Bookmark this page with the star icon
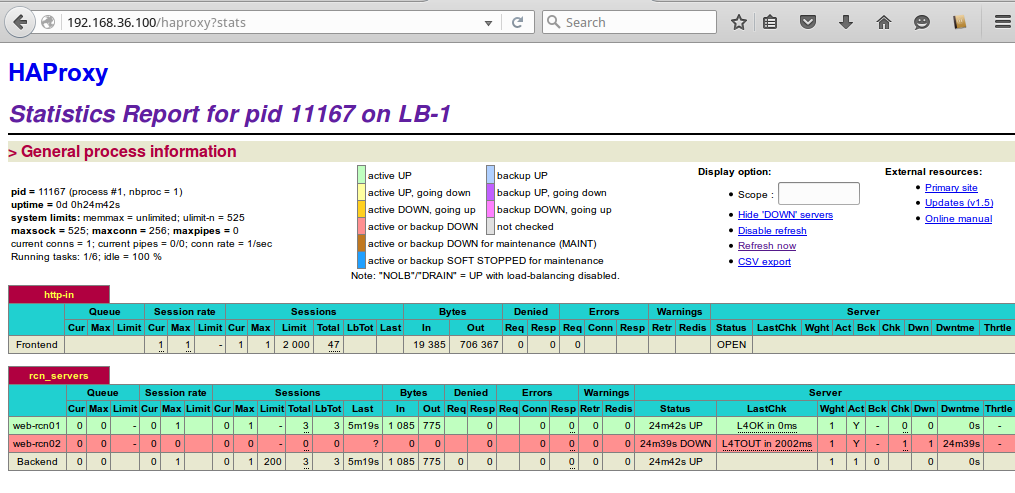This screenshot has width=1015, height=493. tap(739, 22)
